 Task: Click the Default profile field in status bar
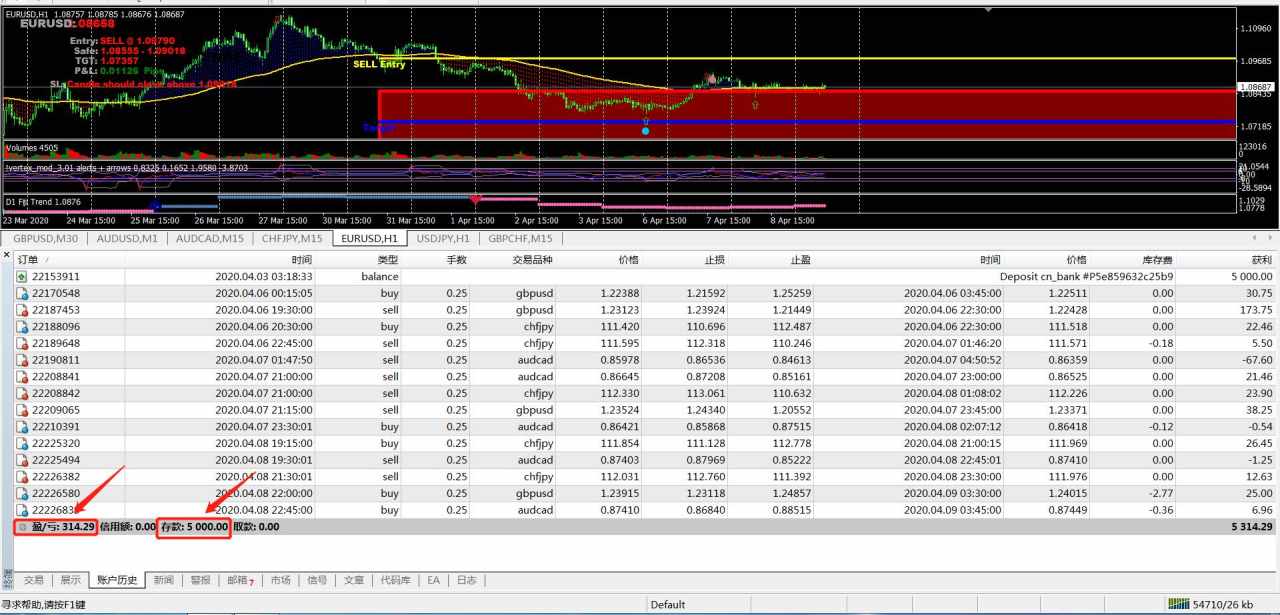[667, 604]
